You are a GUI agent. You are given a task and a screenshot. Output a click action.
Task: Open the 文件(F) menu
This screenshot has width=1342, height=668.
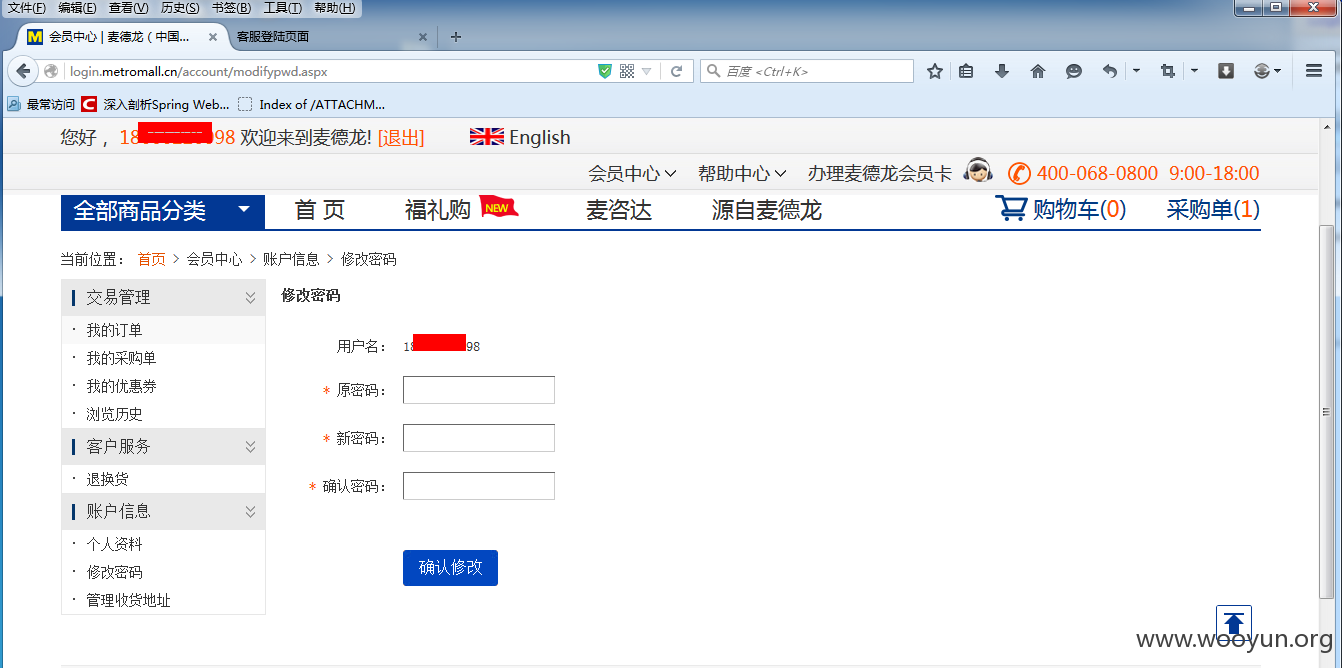[27, 8]
